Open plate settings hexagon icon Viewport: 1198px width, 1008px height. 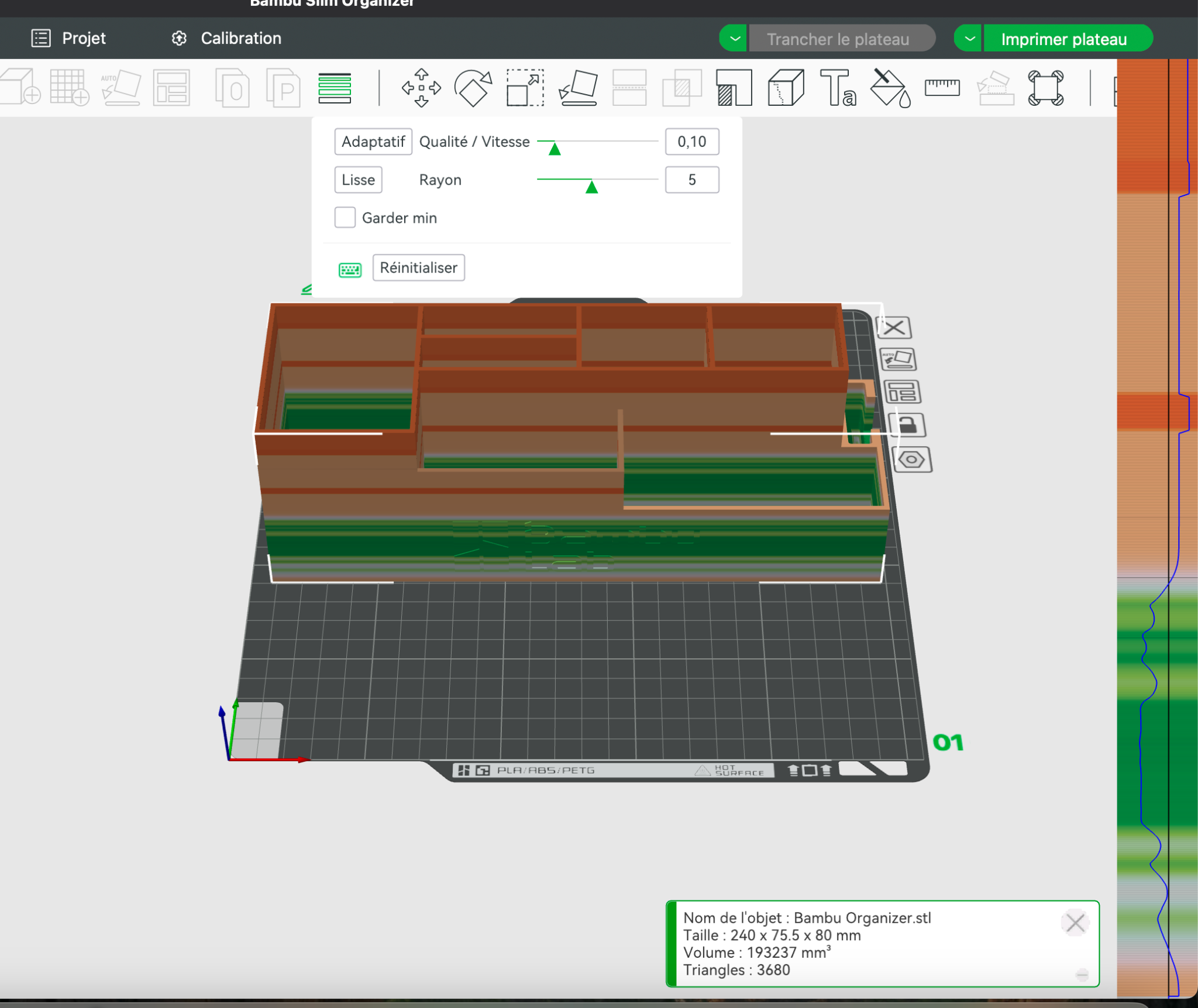(911, 460)
